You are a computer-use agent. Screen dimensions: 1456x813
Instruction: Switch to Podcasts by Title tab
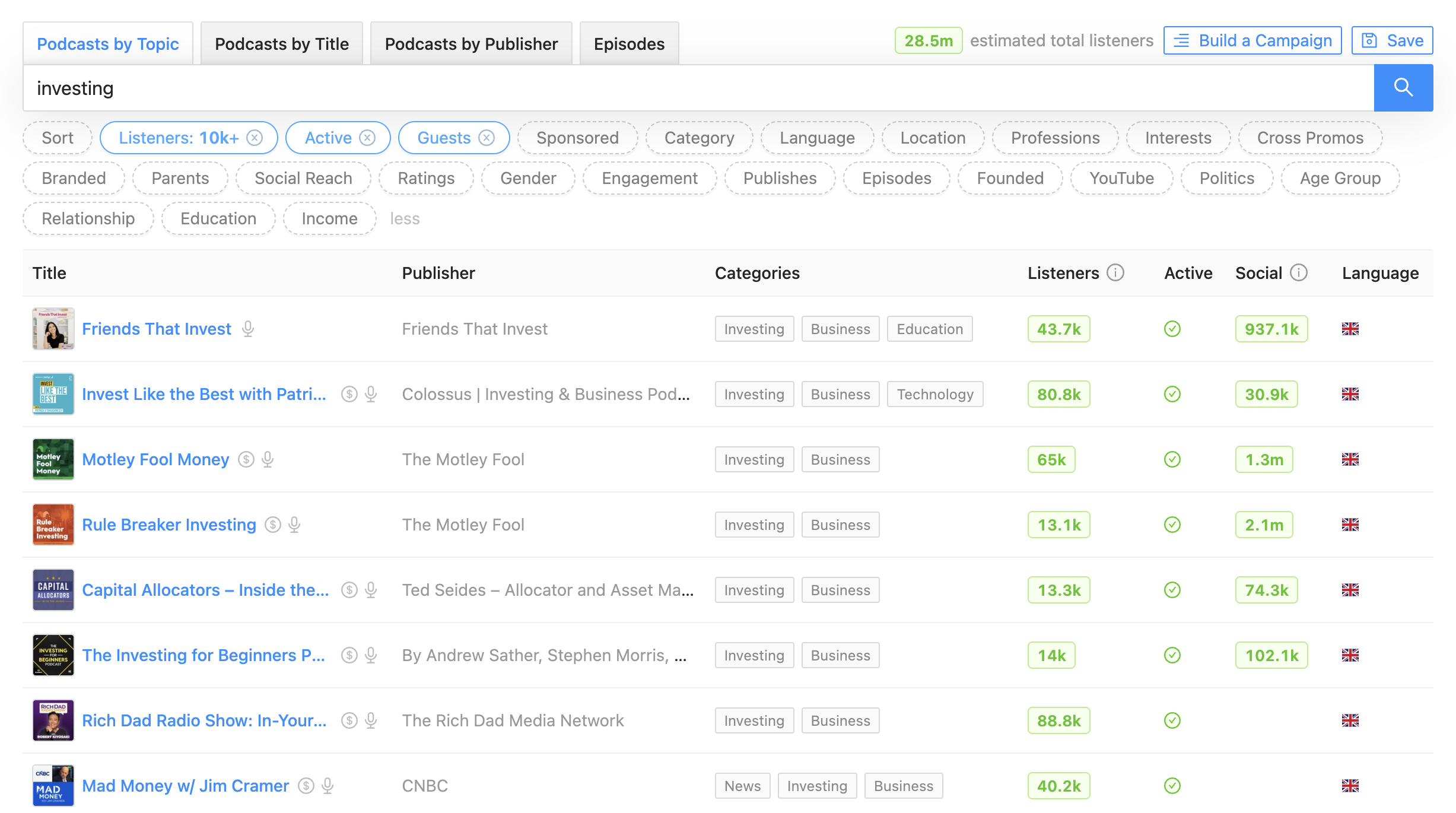pyautogui.click(x=281, y=44)
